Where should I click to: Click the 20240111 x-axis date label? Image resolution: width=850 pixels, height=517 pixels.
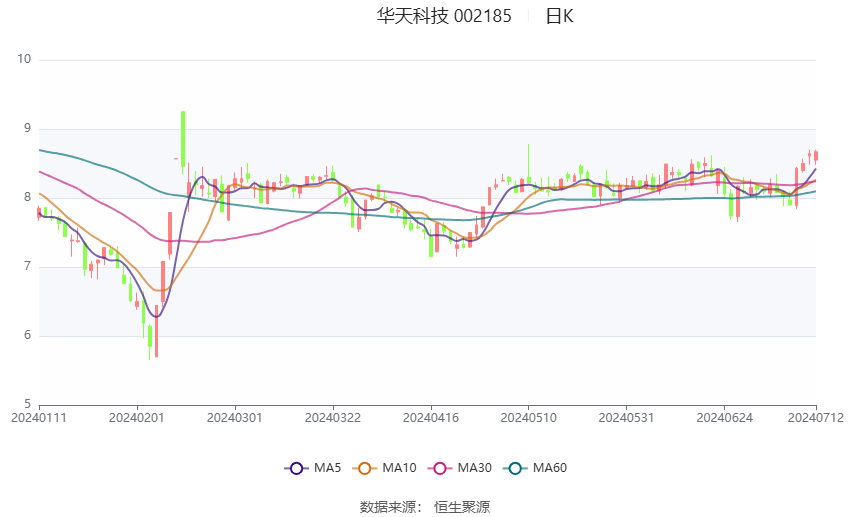[39, 418]
